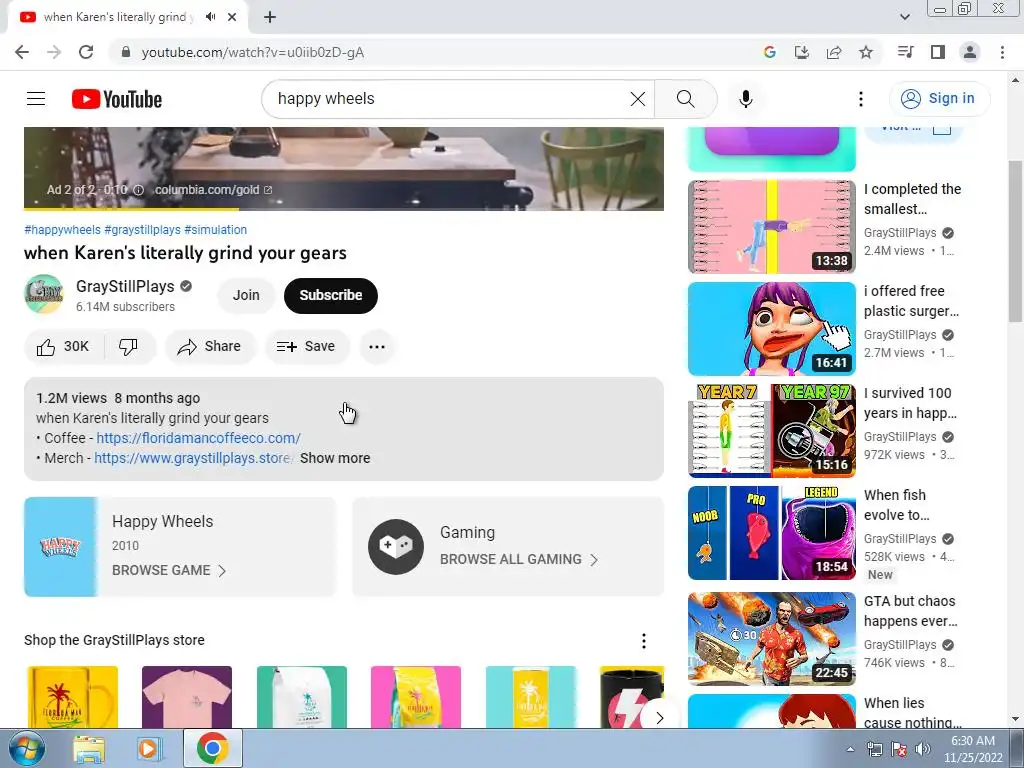
Task: Open the YouTube hamburger guide menu
Action: coord(36,99)
